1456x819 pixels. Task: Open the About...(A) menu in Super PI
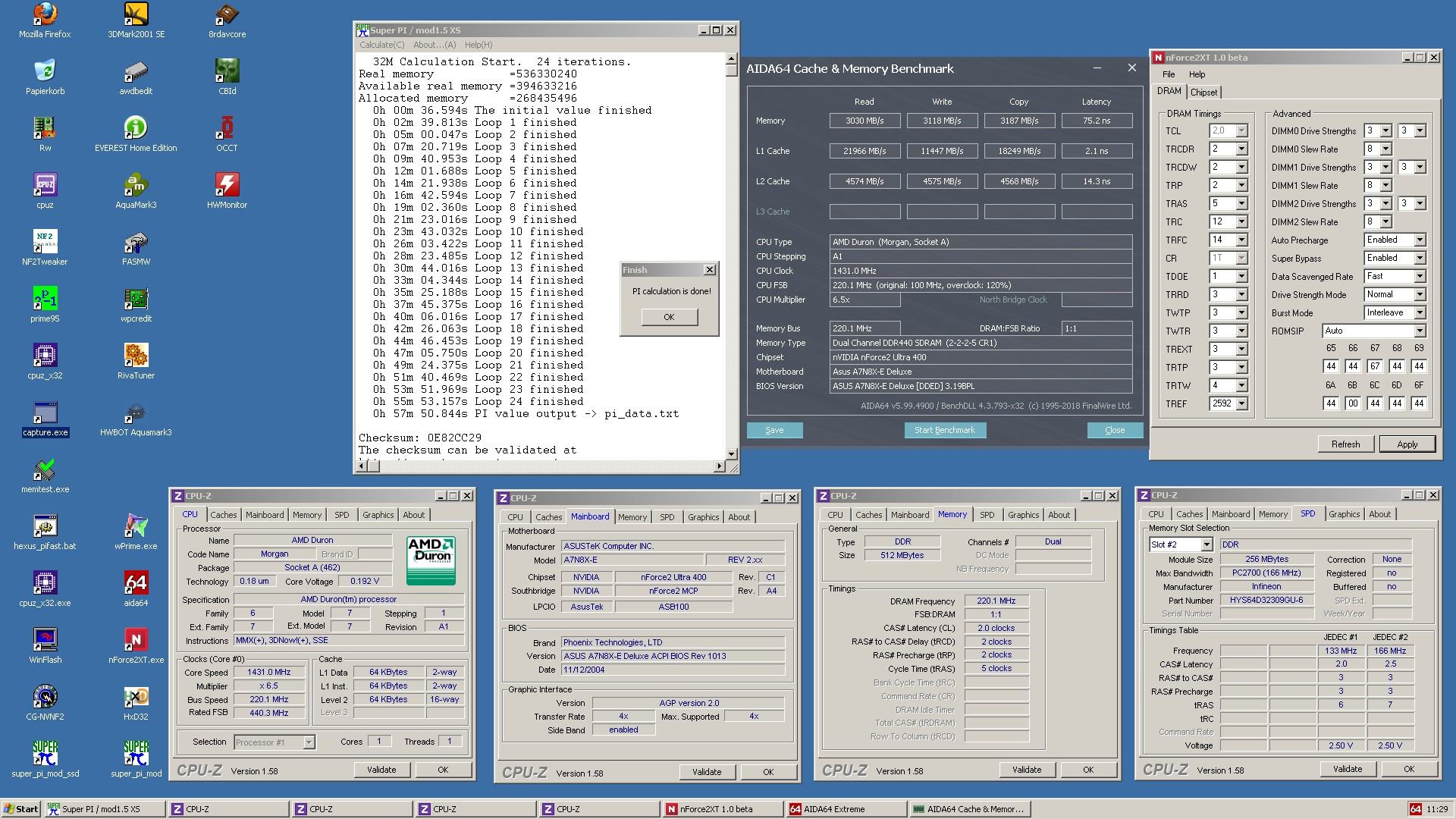tap(435, 45)
